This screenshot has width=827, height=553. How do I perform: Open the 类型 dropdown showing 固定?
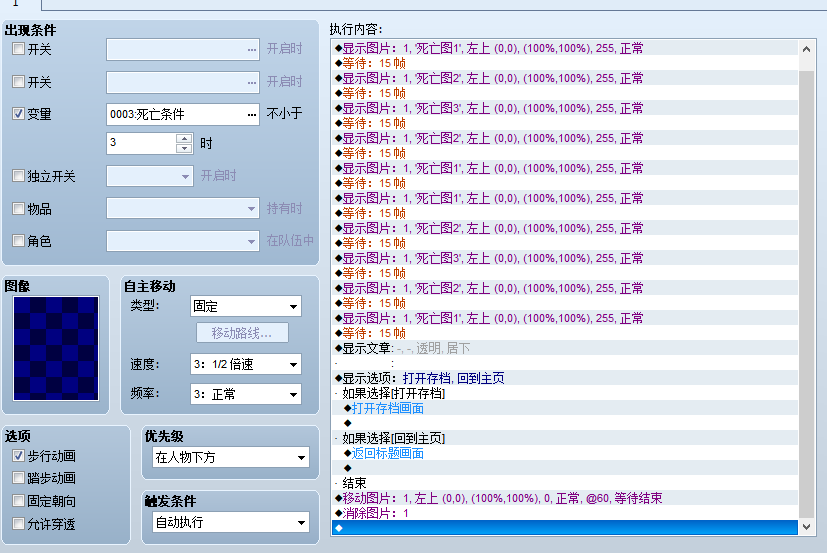click(246, 306)
